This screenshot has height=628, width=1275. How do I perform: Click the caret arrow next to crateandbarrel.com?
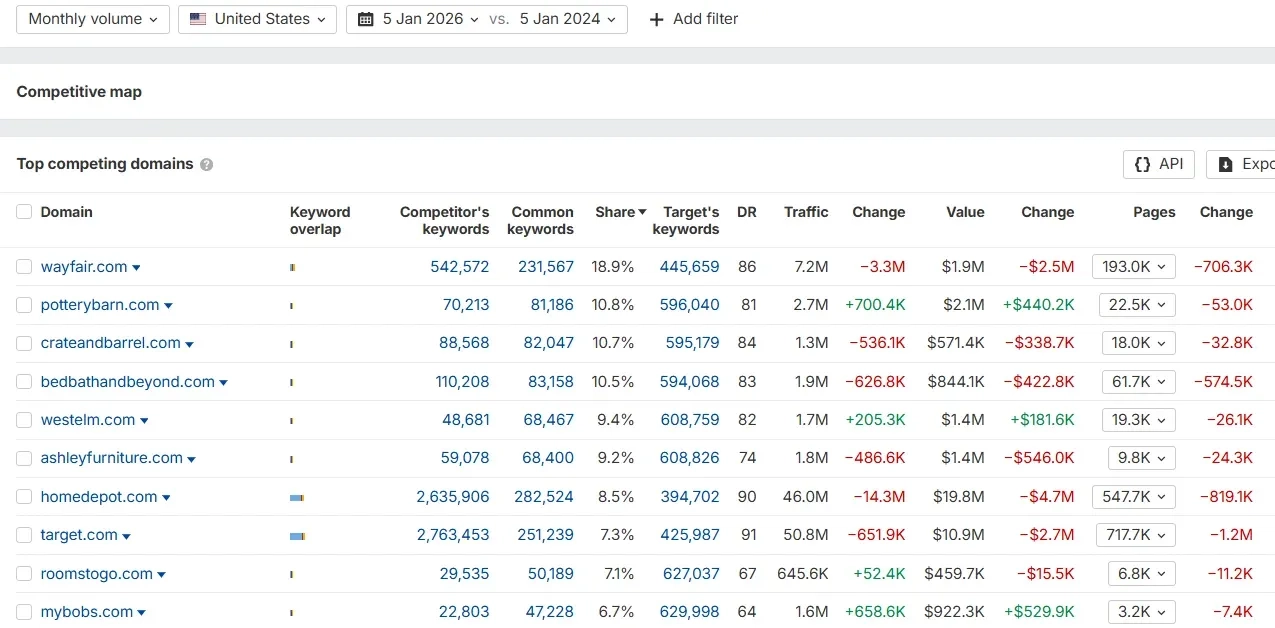tap(189, 344)
